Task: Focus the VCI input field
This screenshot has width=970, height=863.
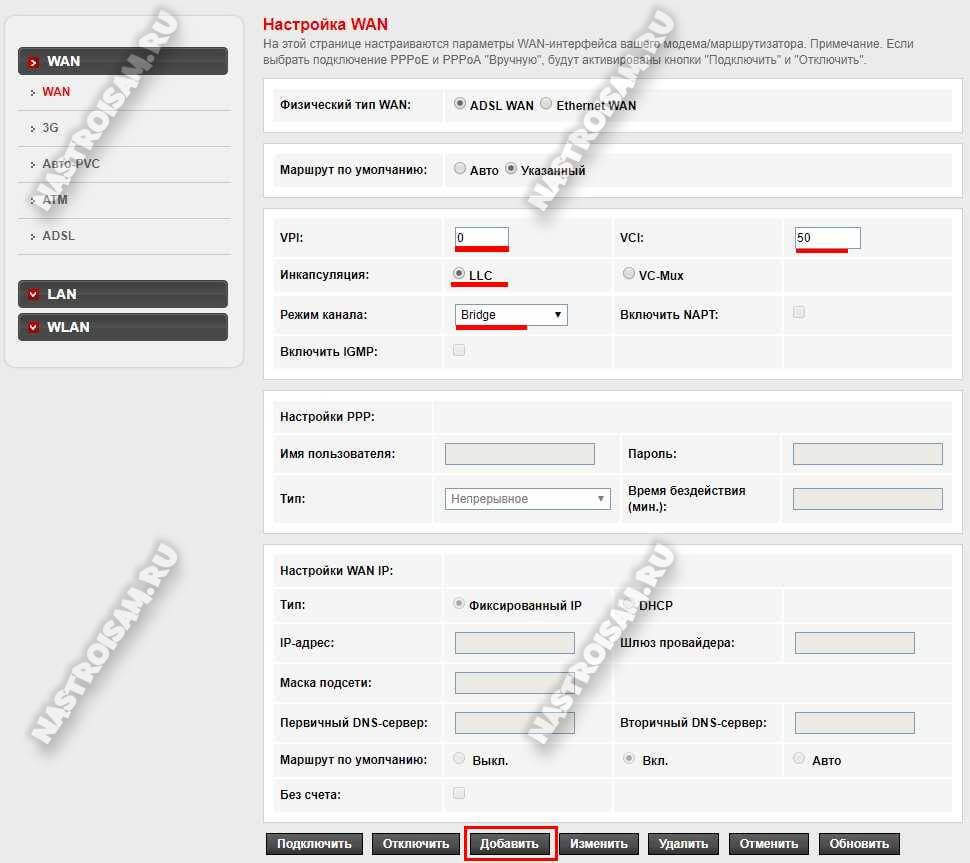Action: (827, 238)
